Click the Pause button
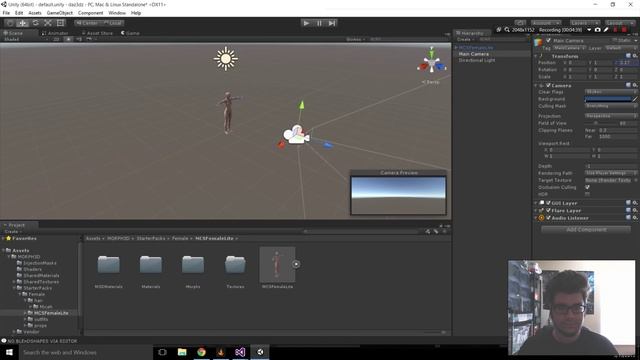The image size is (640, 360). pos(319,23)
